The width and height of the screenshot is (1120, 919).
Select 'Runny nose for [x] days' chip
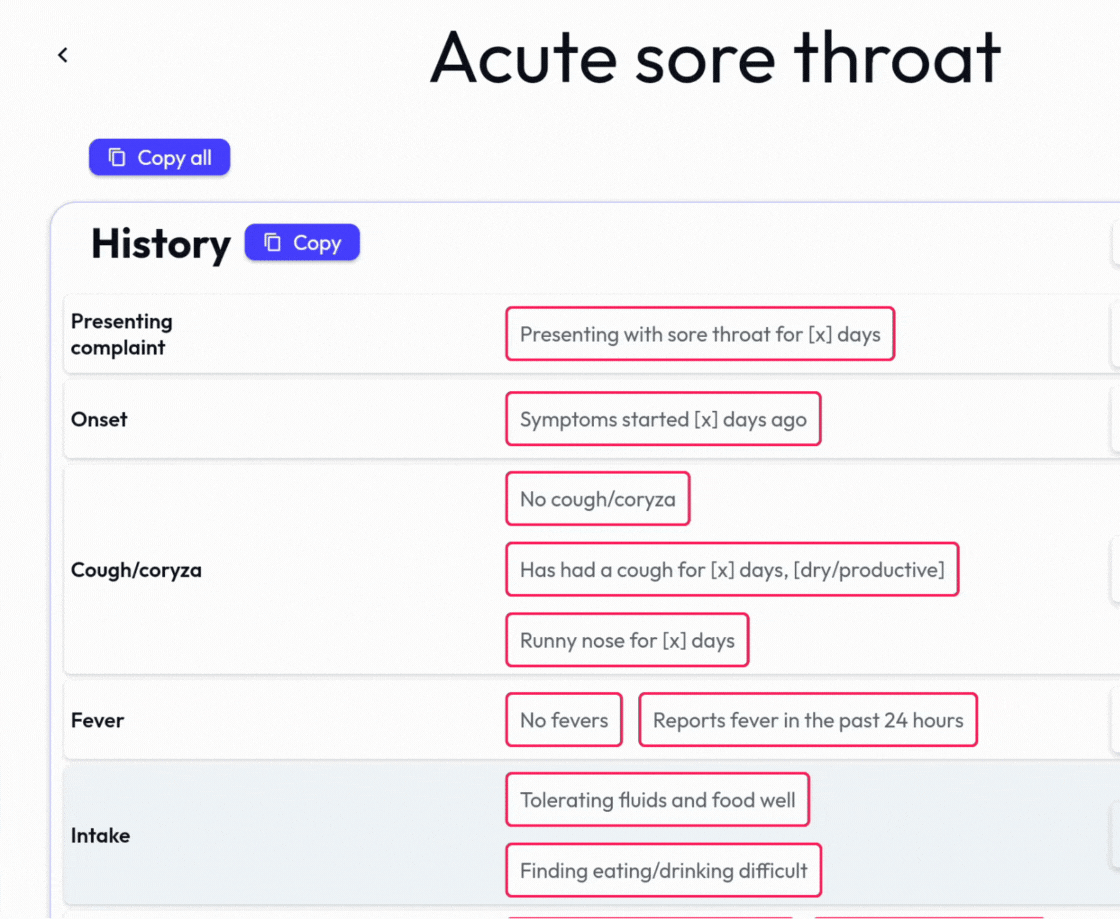(627, 641)
